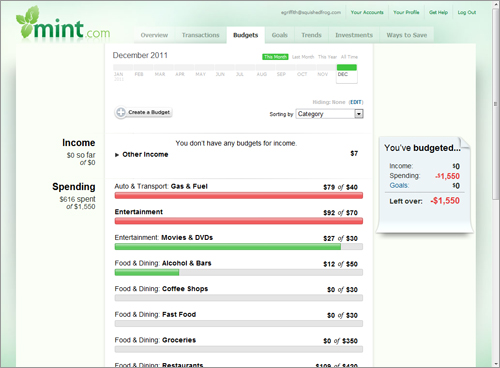Click the mint.com leaf logo
This screenshot has height=368, width=500.
point(63,23)
